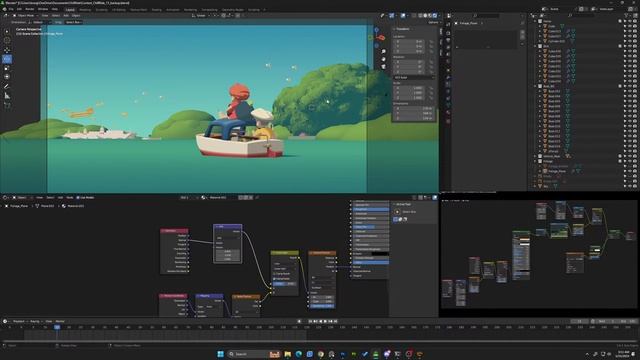Switch to the Shading workspace tab
The image size is (640, 360).
coord(156,9)
